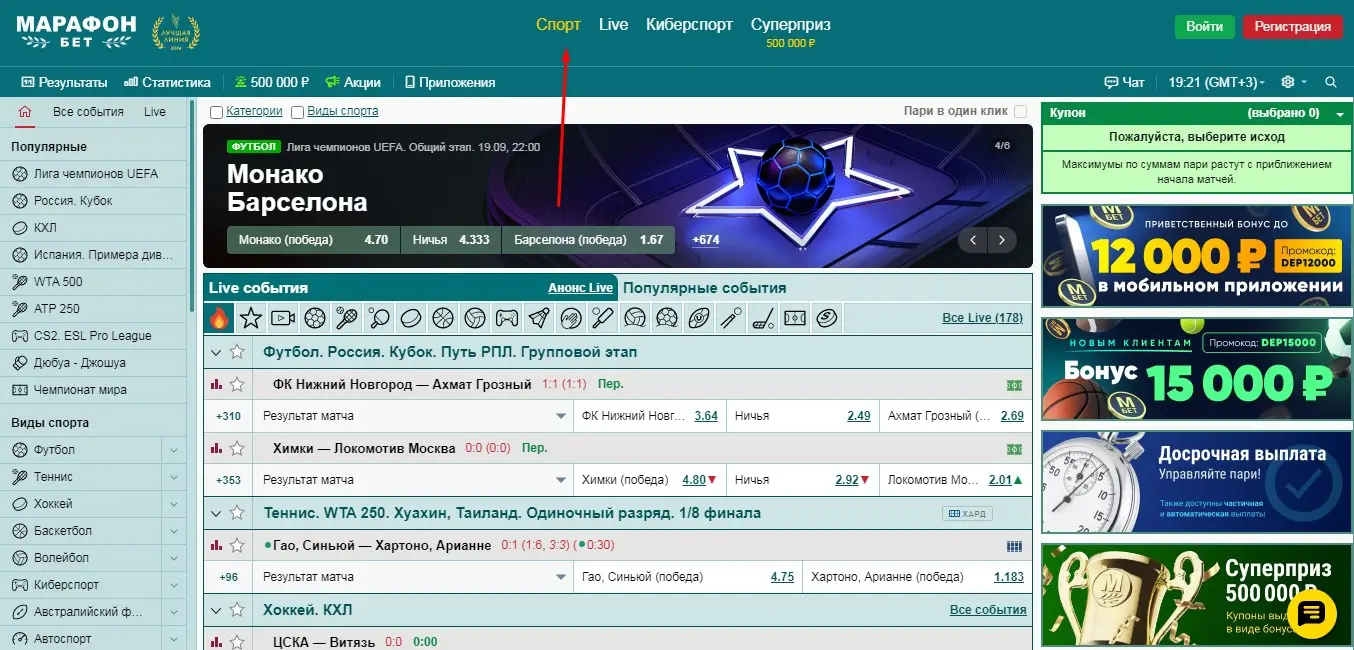
Task: Open the floating yellow chat bubble icon
Action: pyautogui.click(x=1311, y=613)
